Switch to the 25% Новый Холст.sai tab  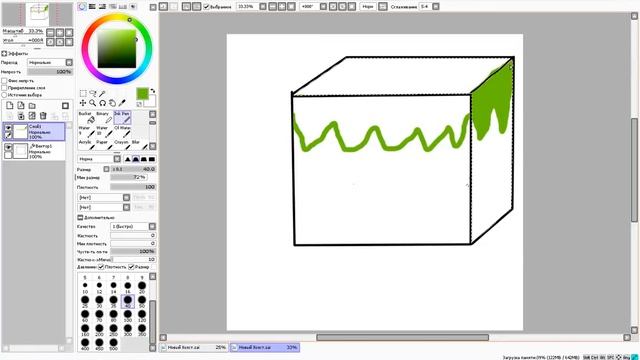(x=193, y=347)
